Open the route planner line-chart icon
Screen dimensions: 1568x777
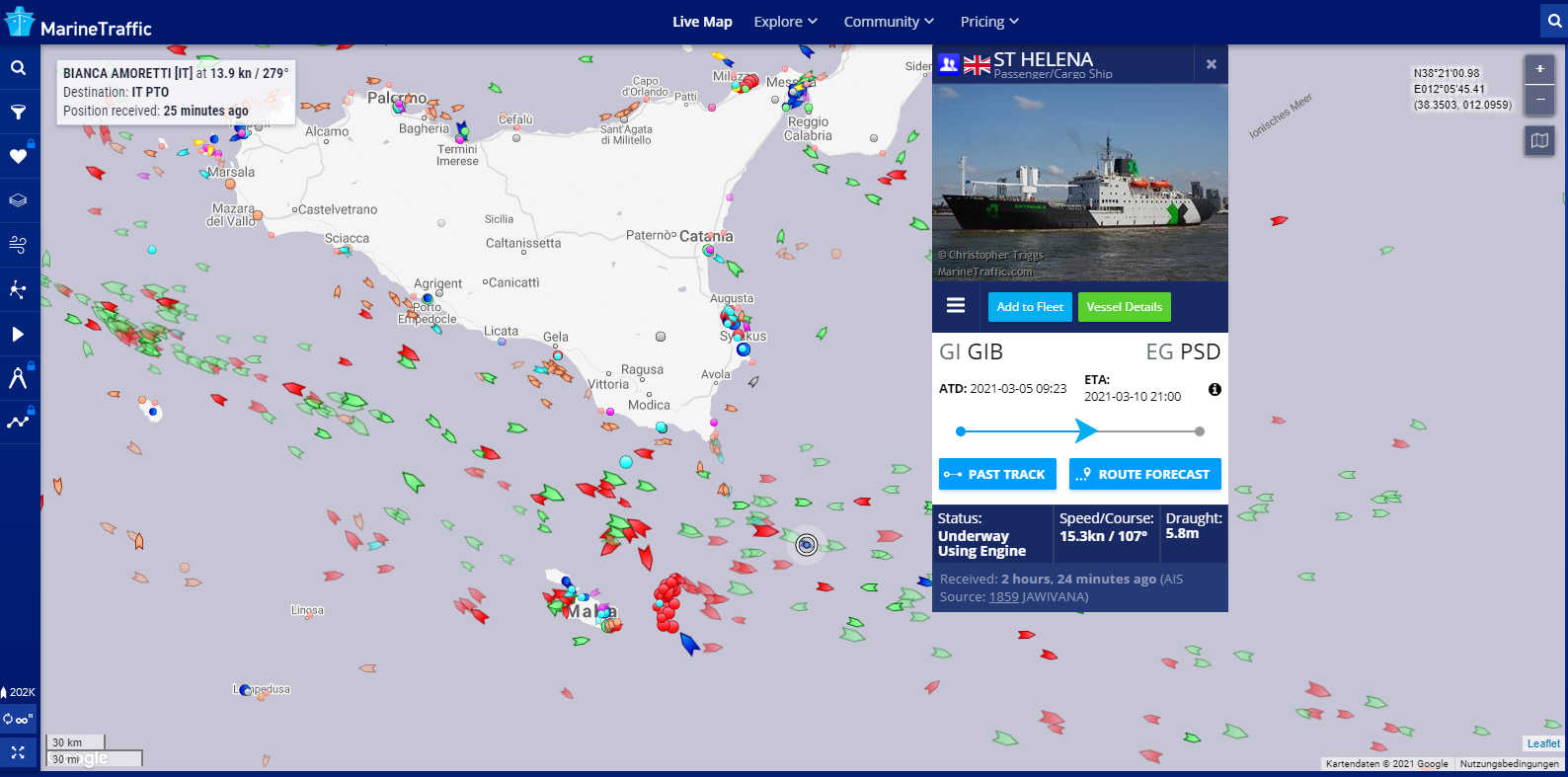[18, 423]
